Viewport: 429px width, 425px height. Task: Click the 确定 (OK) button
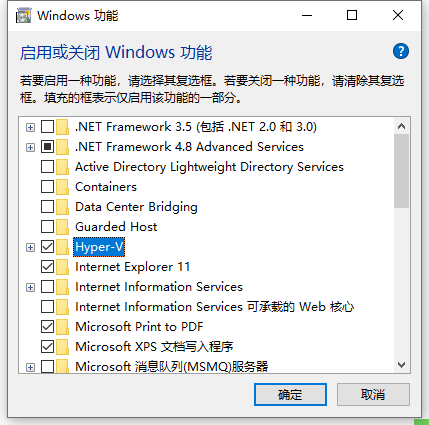(290, 395)
